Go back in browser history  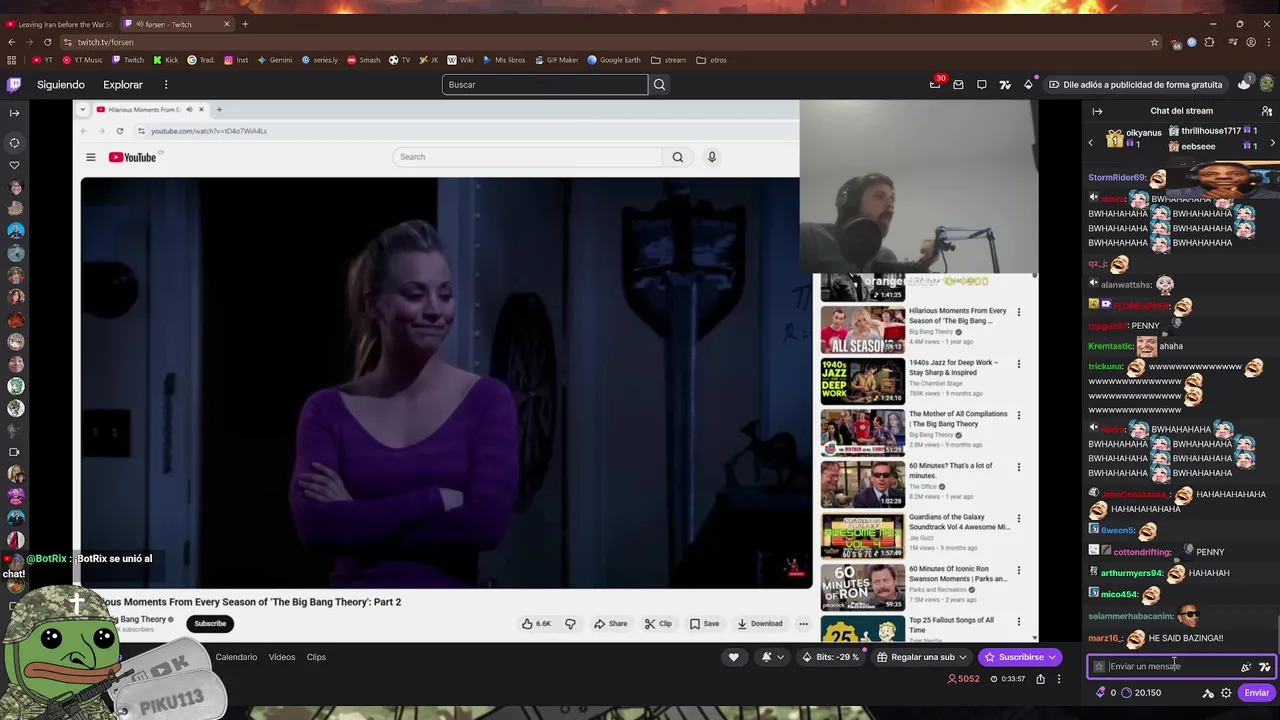click(11, 42)
